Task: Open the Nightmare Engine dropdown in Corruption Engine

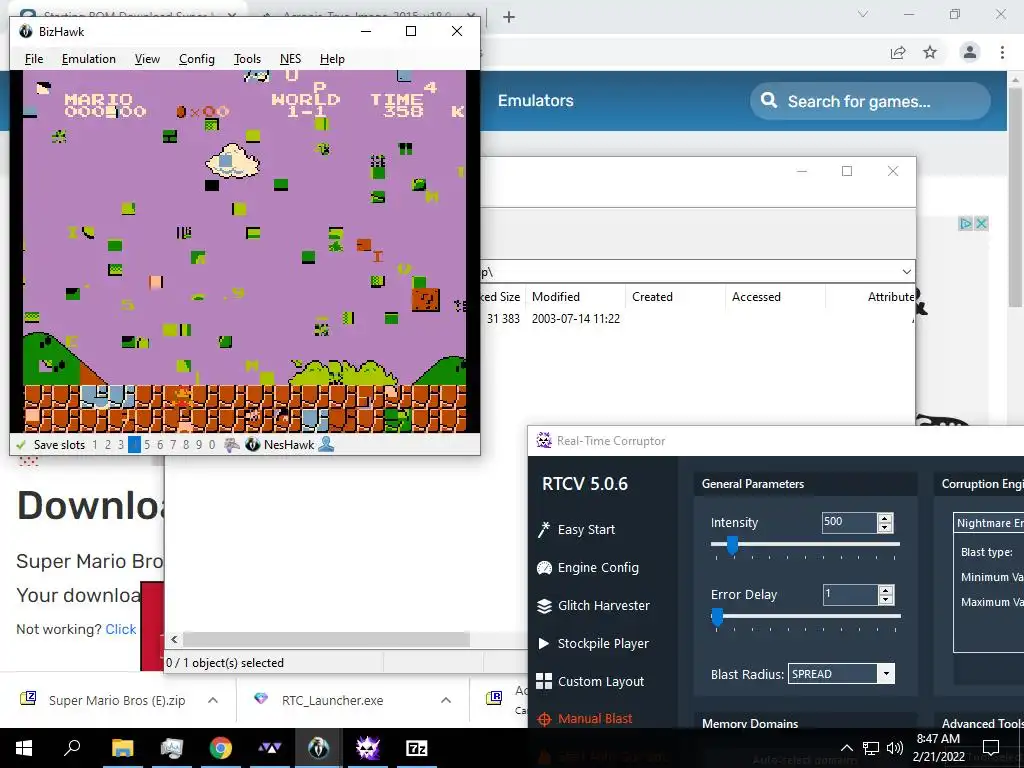Action: (x=988, y=523)
